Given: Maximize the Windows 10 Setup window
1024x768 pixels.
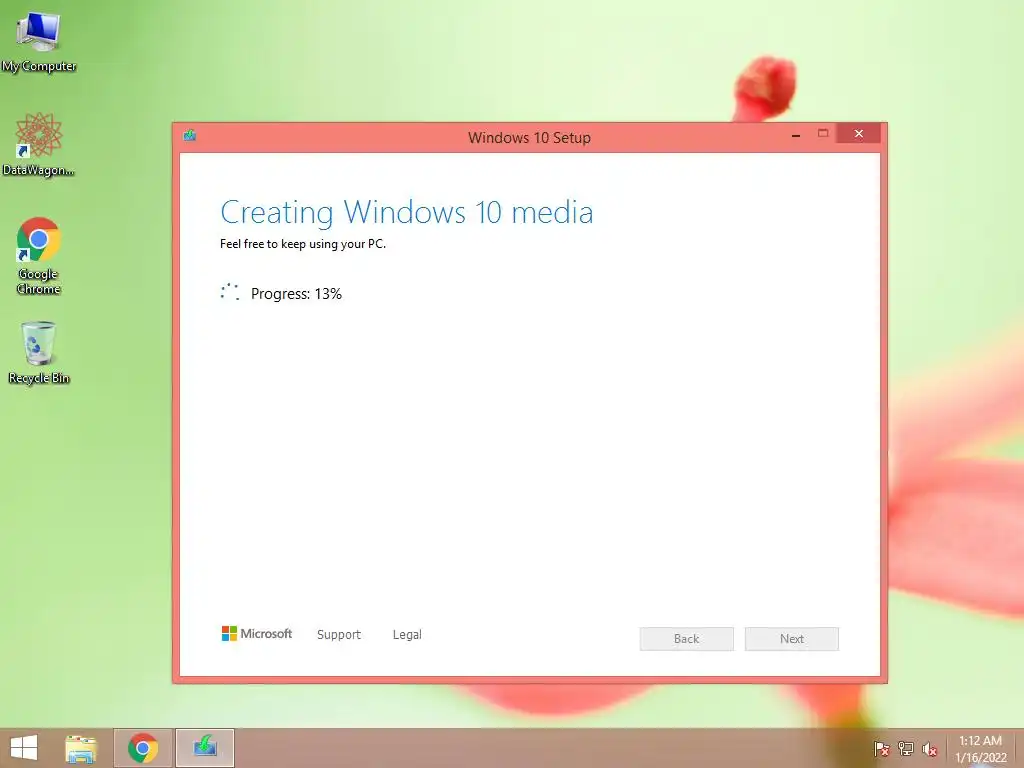Looking at the screenshot, I should [823, 134].
